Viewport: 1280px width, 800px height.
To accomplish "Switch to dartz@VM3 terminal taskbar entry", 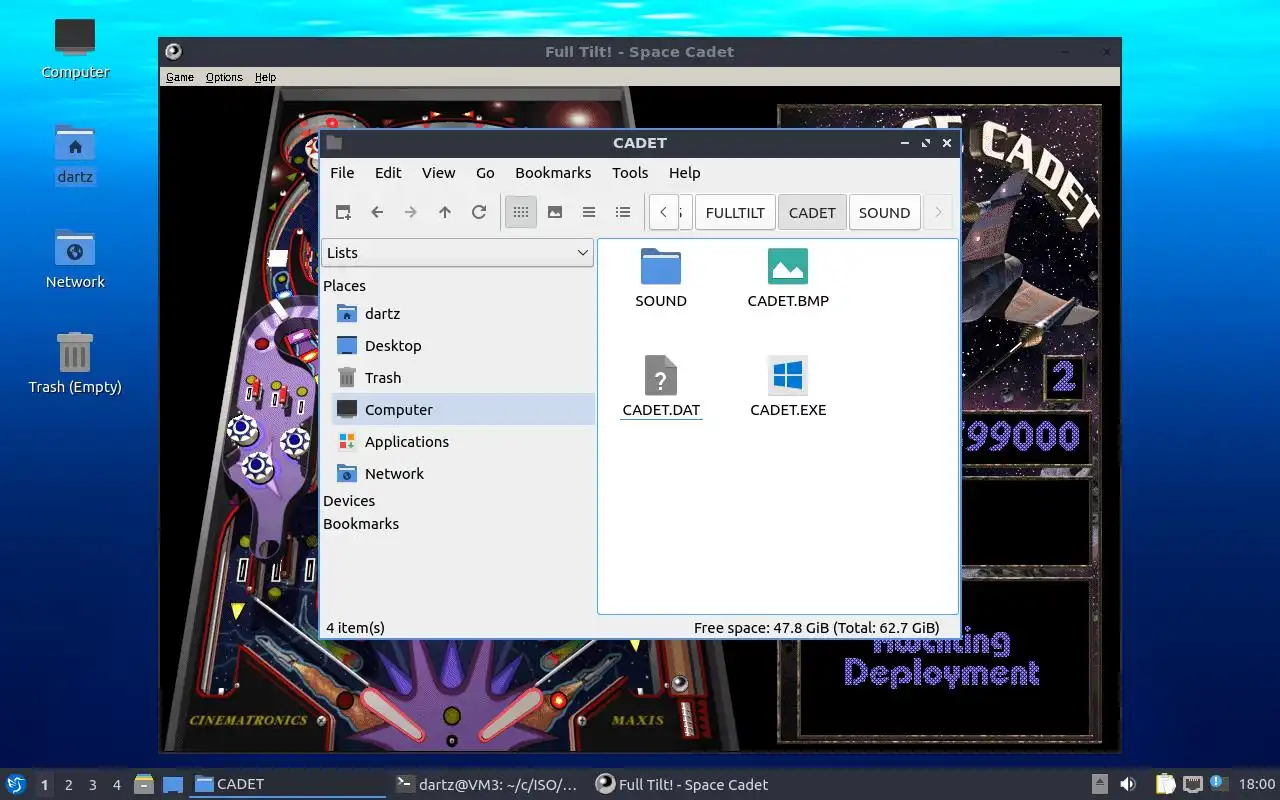I will pos(487,784).
